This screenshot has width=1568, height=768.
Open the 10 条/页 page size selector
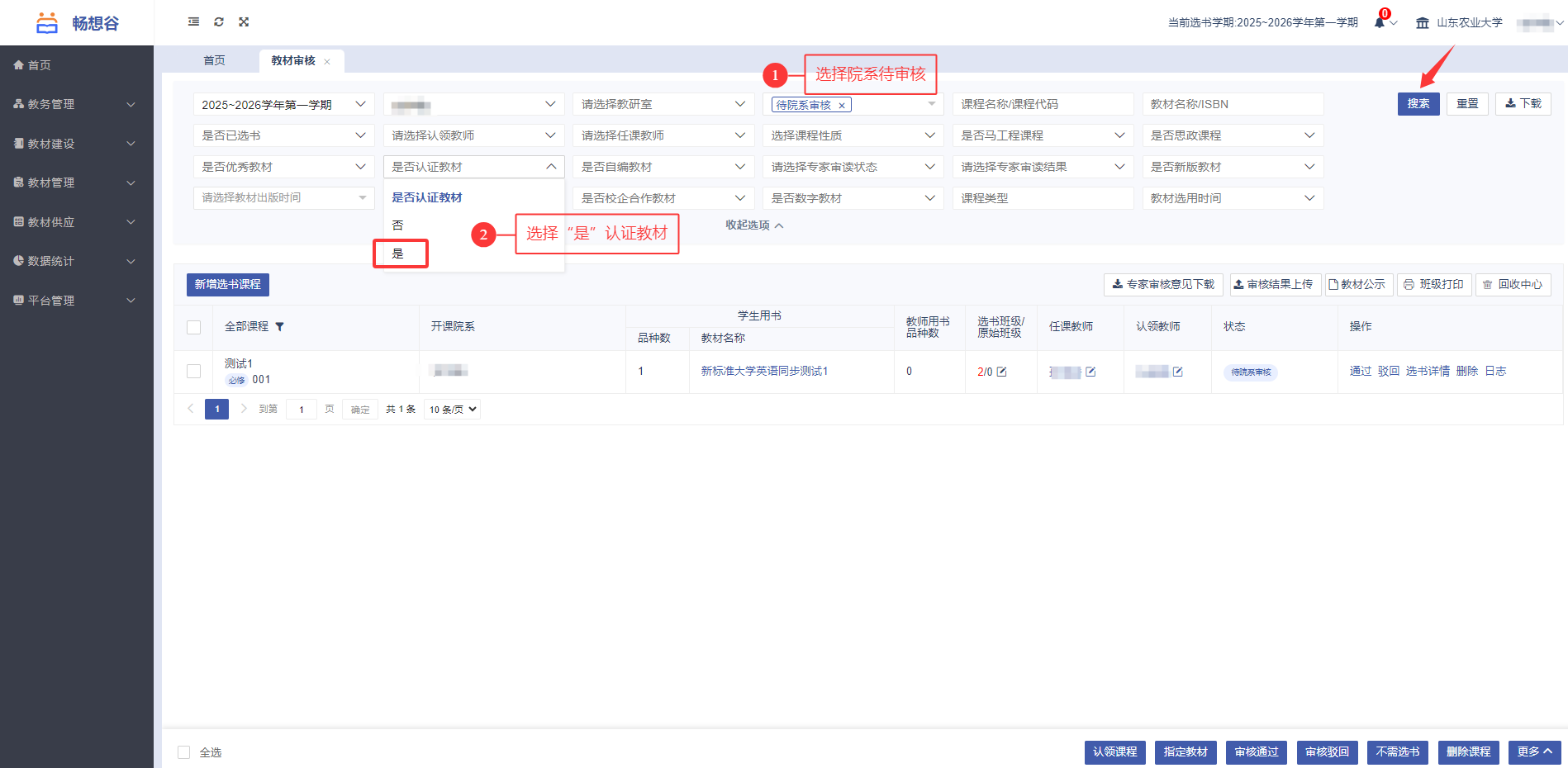[x=452, y=410]
